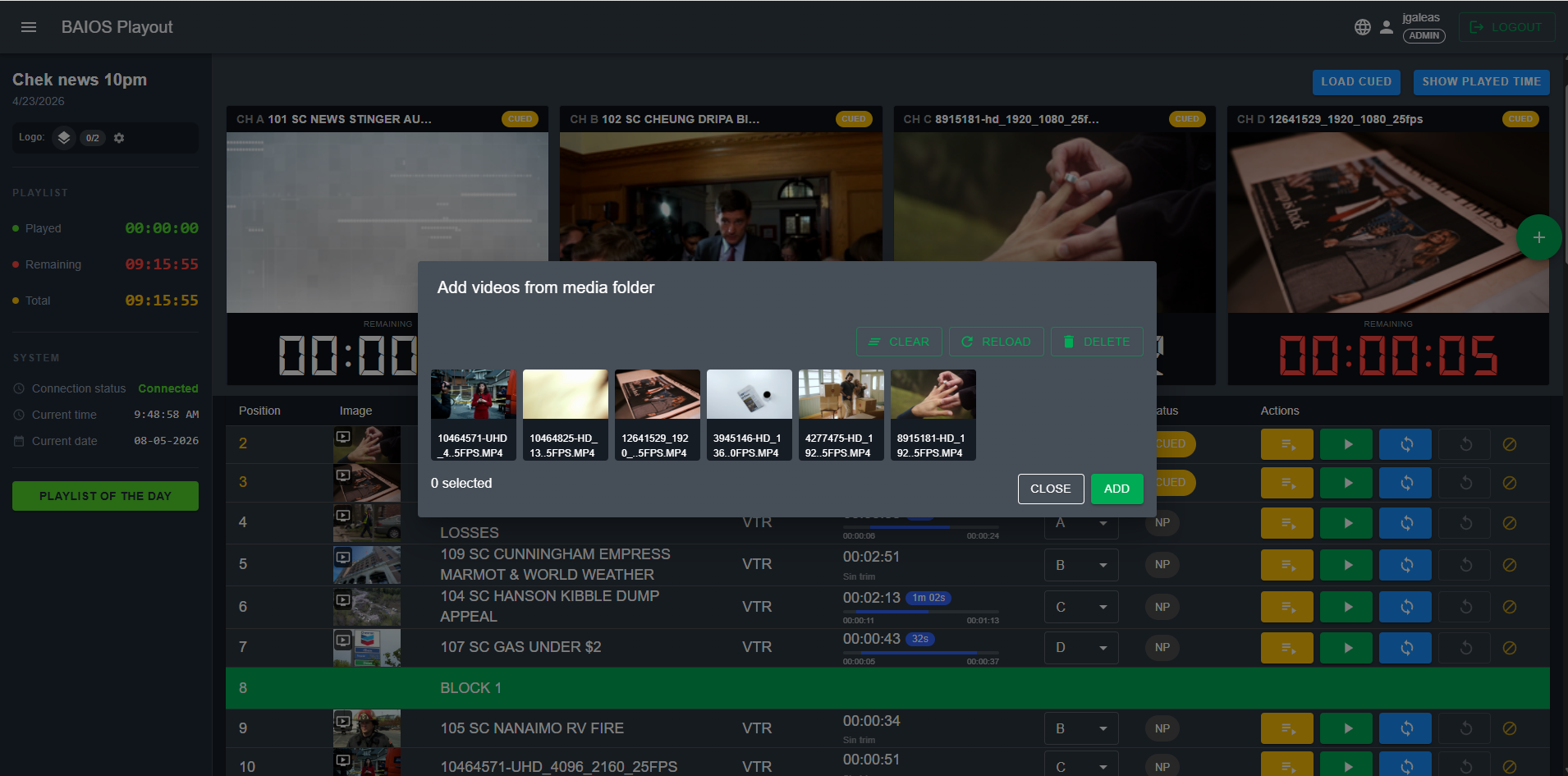Play the 107 SC GAS UNDER $2 item
The height and width of the screenshot is (776, 1568).
pyautogui.click(x=1346, y=648)
